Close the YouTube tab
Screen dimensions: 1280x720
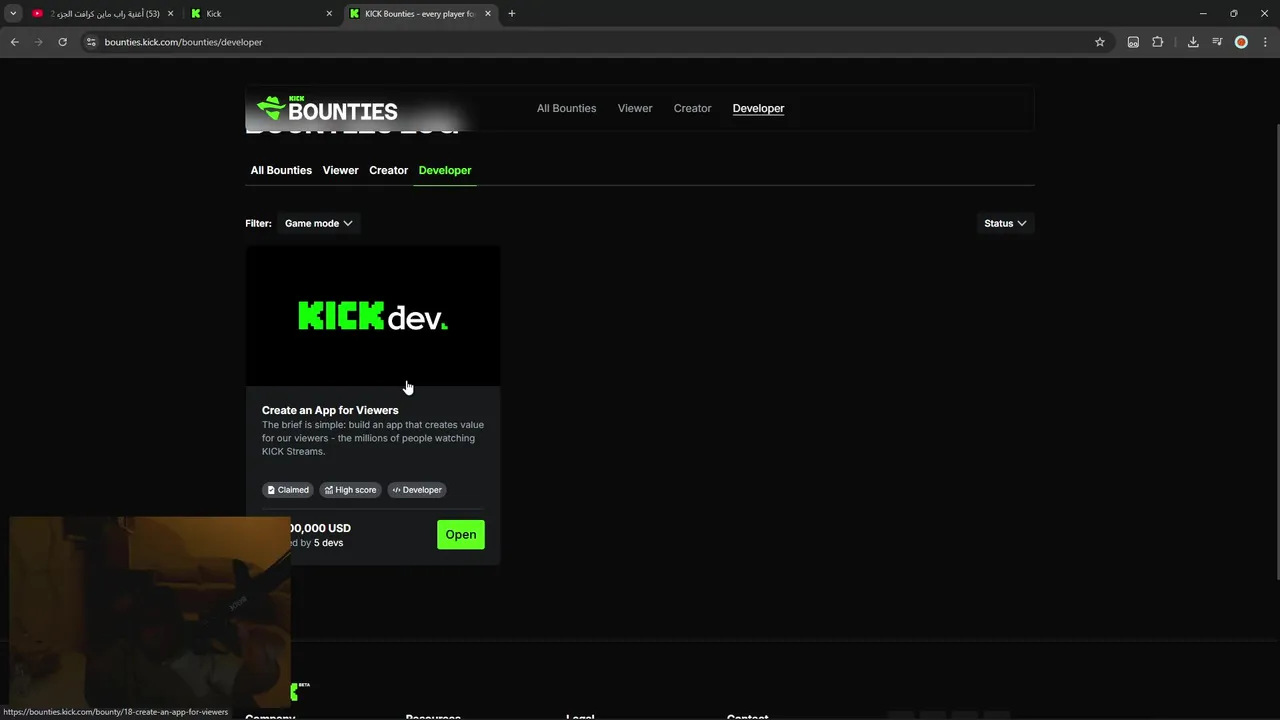(171, 14)
